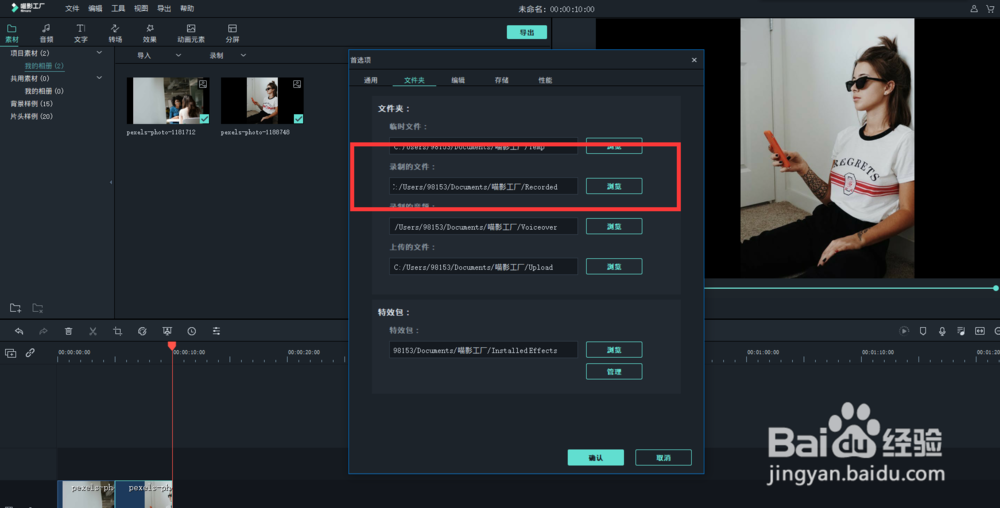Open the 文字 text panel
The height and width of the screenshot is (508, 1000).
pos(80,33)
